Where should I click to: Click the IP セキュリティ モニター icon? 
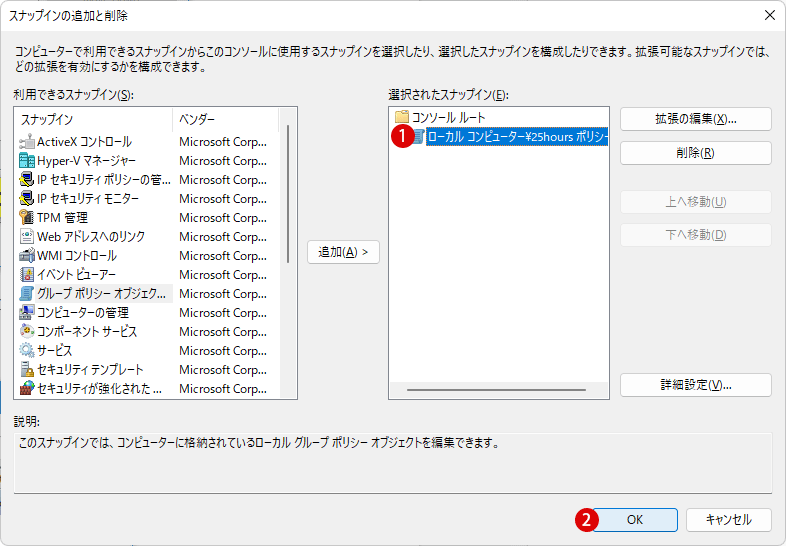(x=27, y=199)
